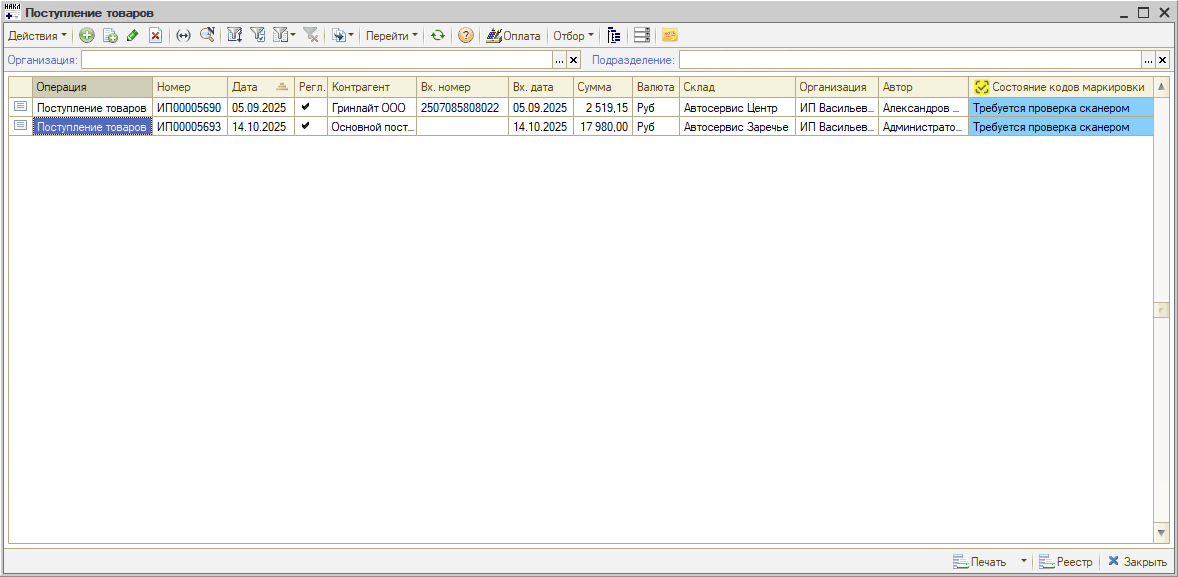Click the green pencil edit icon
The width and height of the screenshot is (1178, 577).
tap(132, 36)
